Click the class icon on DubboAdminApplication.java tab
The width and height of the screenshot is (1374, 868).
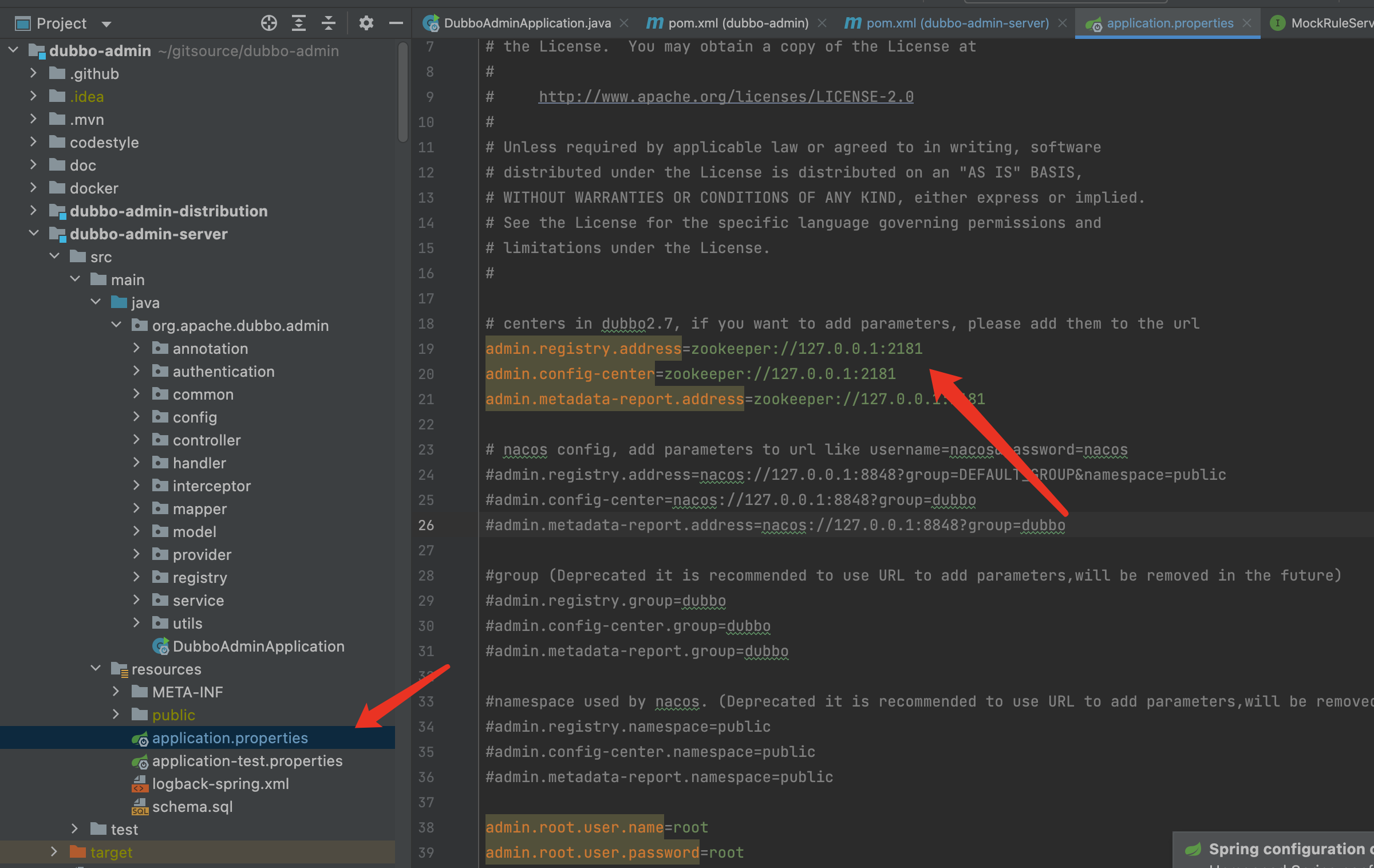tap(431, 23)
